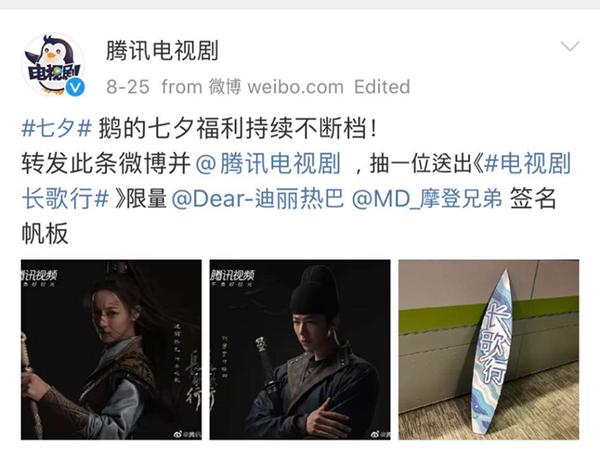Open the 长歌行 surfboard photo
Viewport: 600px width, 449px height.
click(489, 349)
